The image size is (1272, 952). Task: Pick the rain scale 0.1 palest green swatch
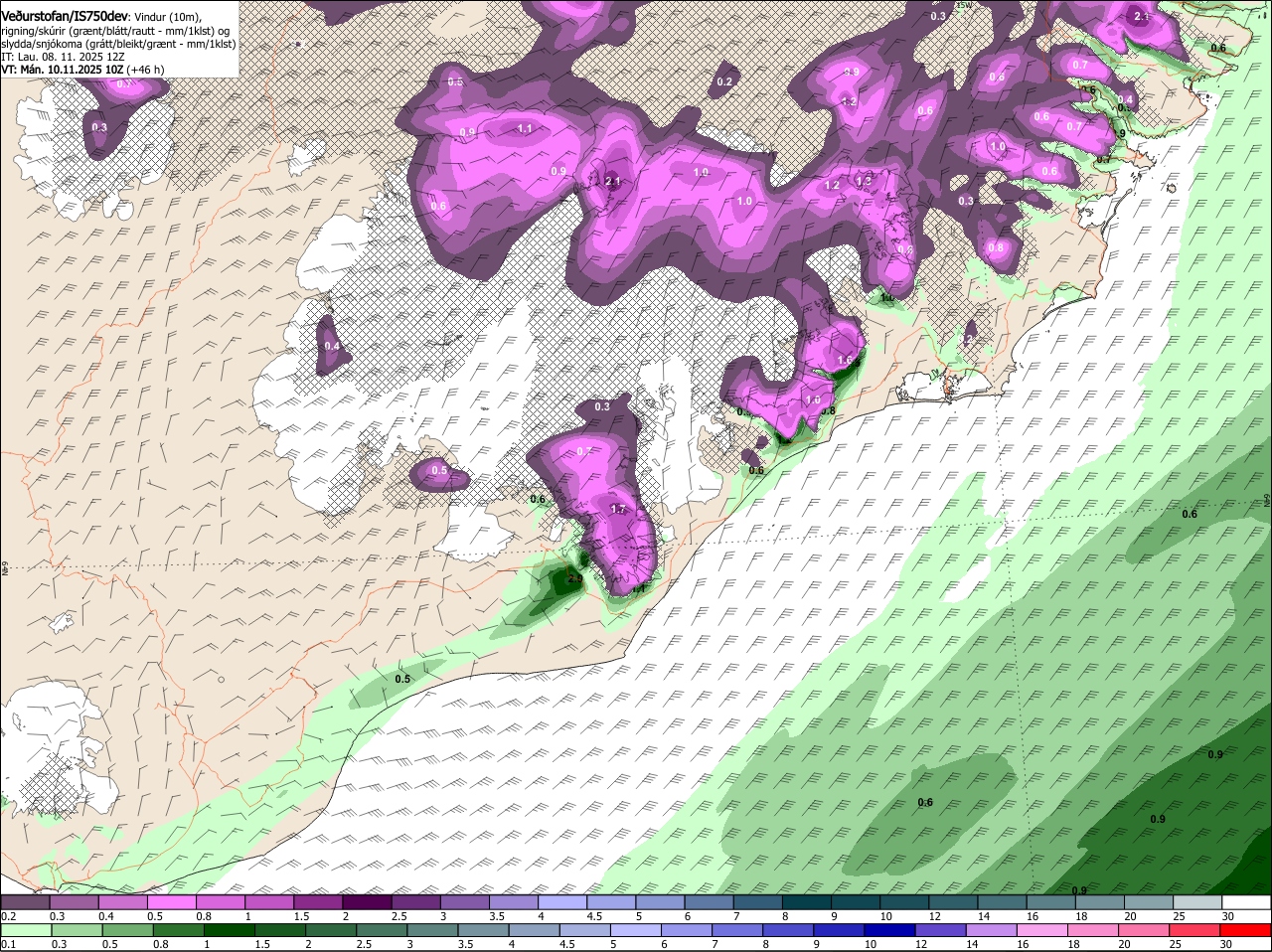coord(26,930)
